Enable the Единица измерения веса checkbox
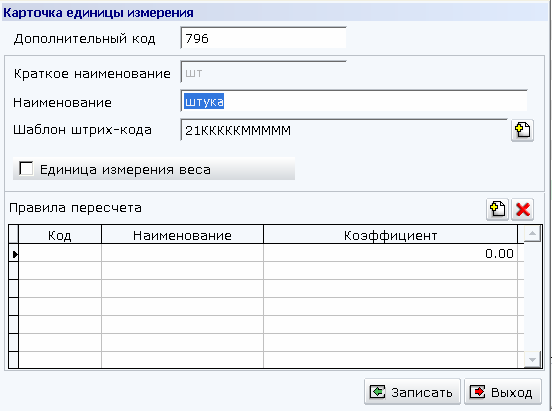Image resolution: width=552 pixels, height=411 pixels. [26, 169]
